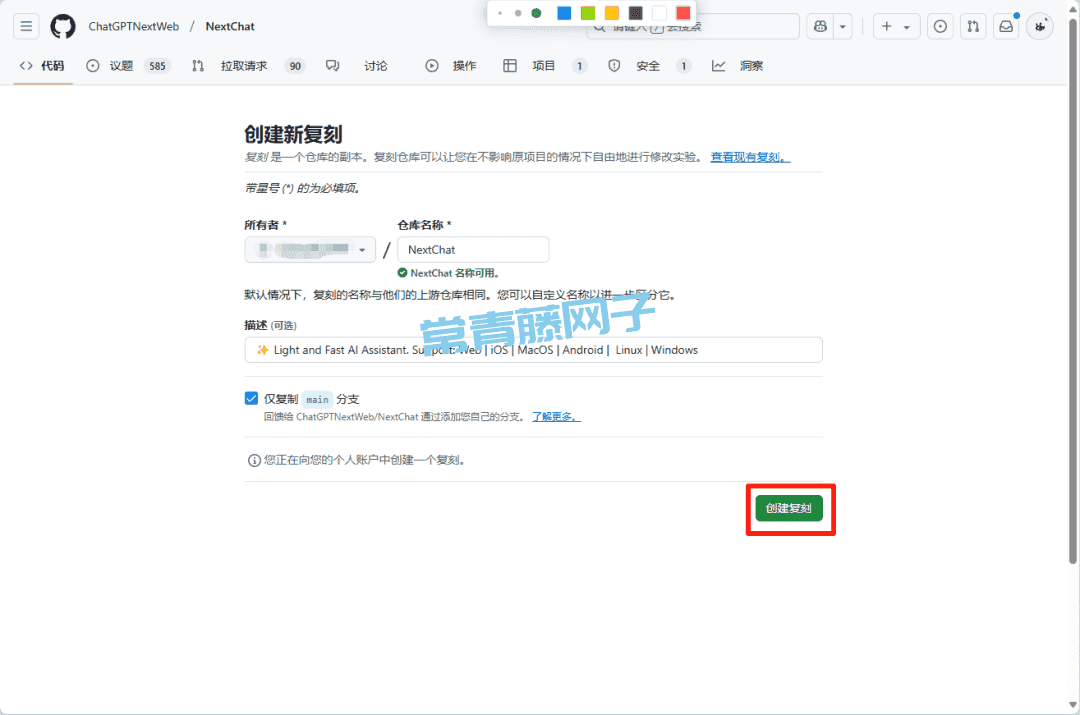The height and width of the screenshot is (715, 1080).
Task: Go to the 操作 tab
Action: coord(451,66)
